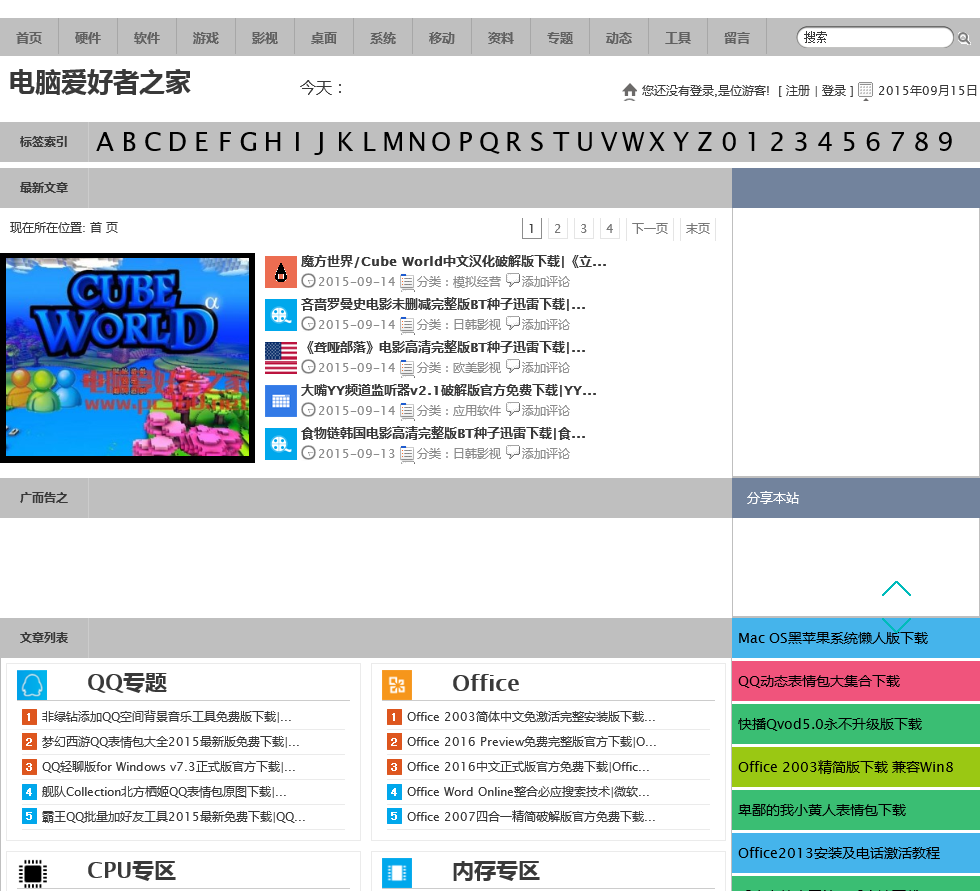Click the 注册 register link
980x891 pixels.
click(x=797, y=91)
